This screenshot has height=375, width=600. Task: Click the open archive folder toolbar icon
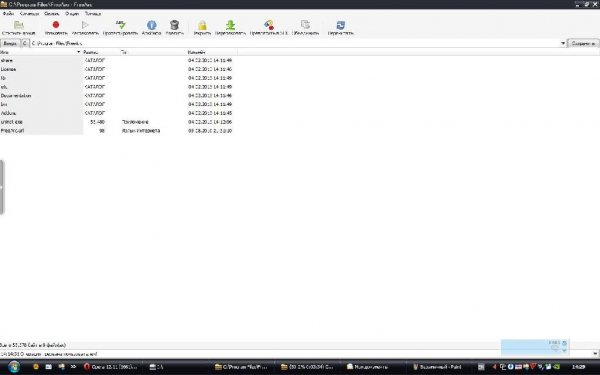pyautogui.click(x=18, y=25)
